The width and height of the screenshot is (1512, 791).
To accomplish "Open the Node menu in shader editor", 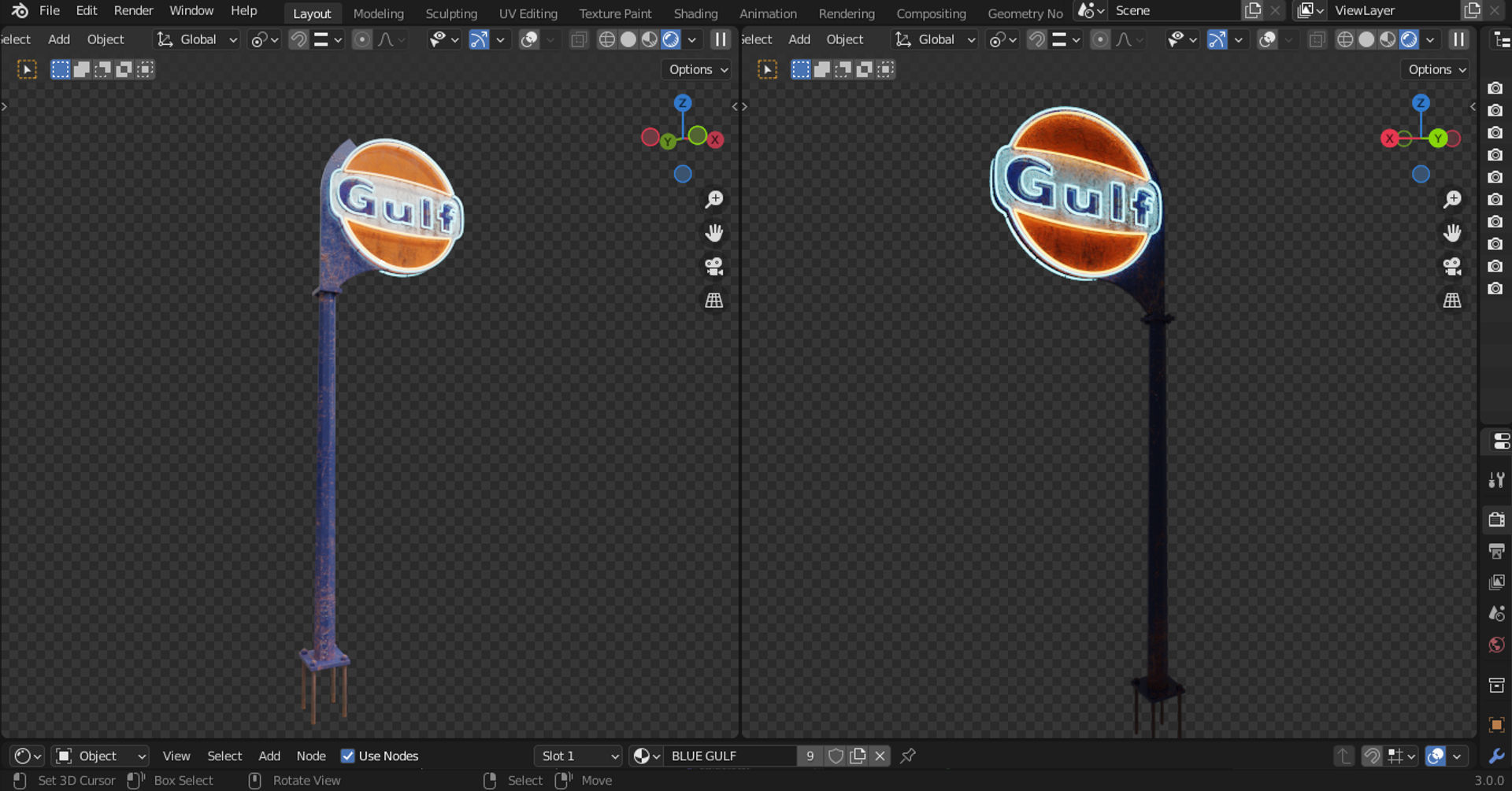I will tap(311, 756).
